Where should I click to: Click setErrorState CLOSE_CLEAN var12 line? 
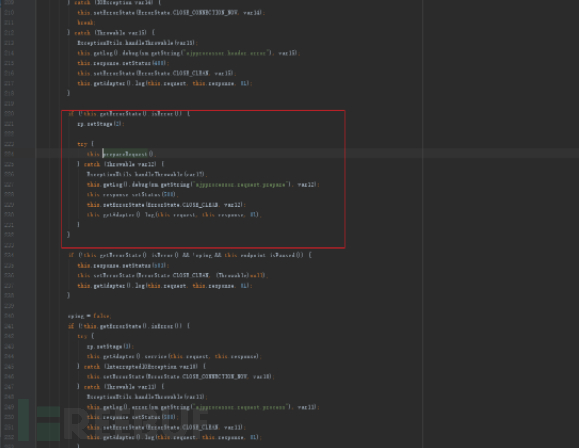(x=166, y=205)
